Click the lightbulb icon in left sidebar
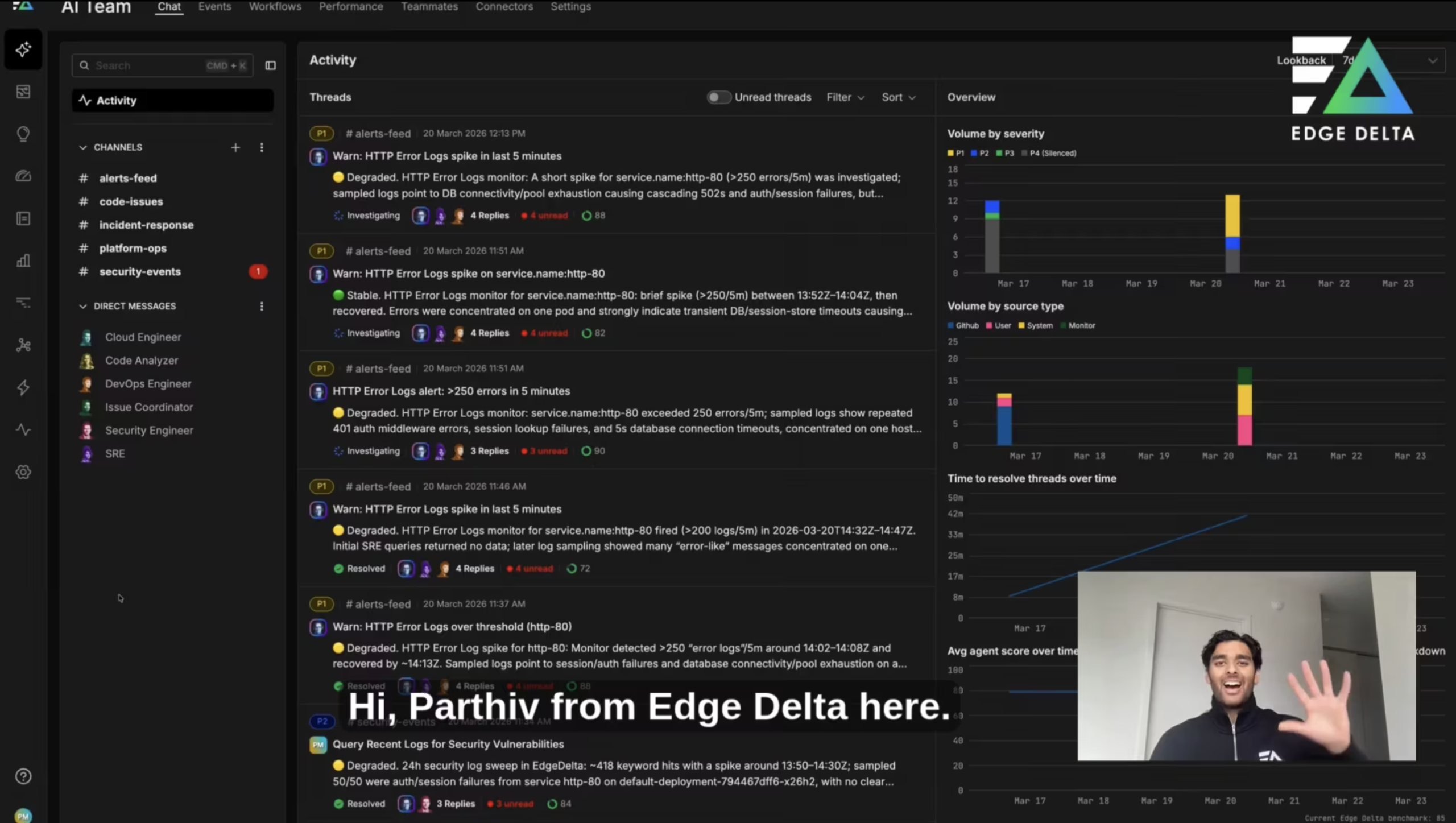This screenshot has width=1456, height=823. pyautogui.click(x=23, y=134)
